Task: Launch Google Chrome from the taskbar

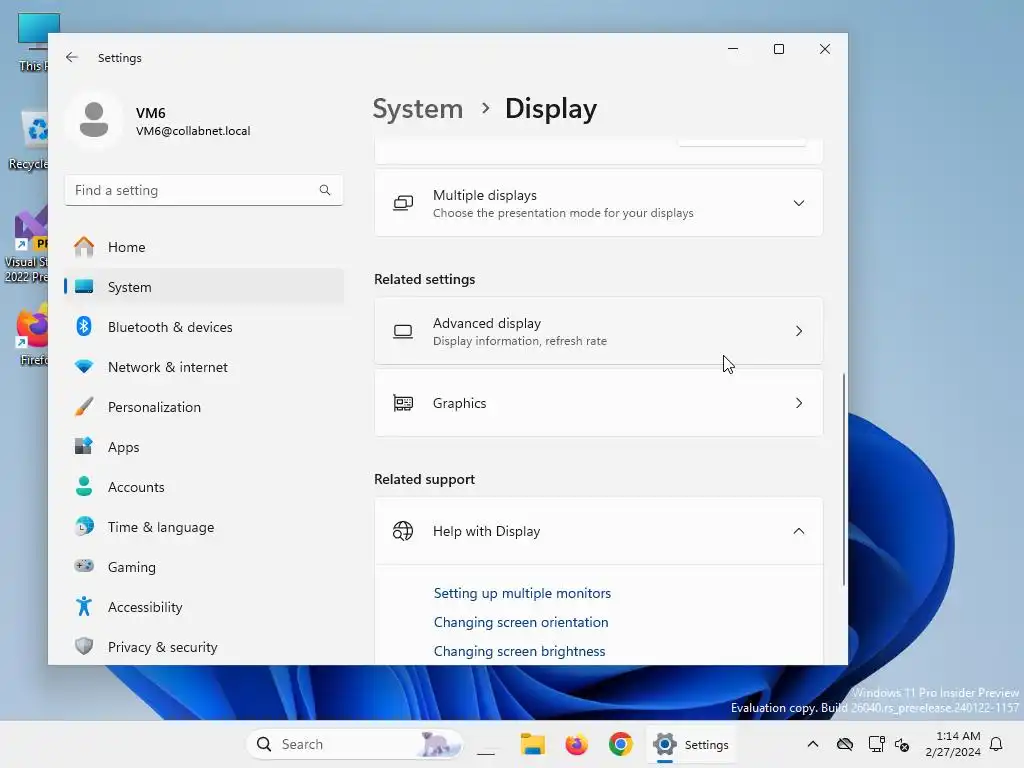Action: click(x=620, y=744)
